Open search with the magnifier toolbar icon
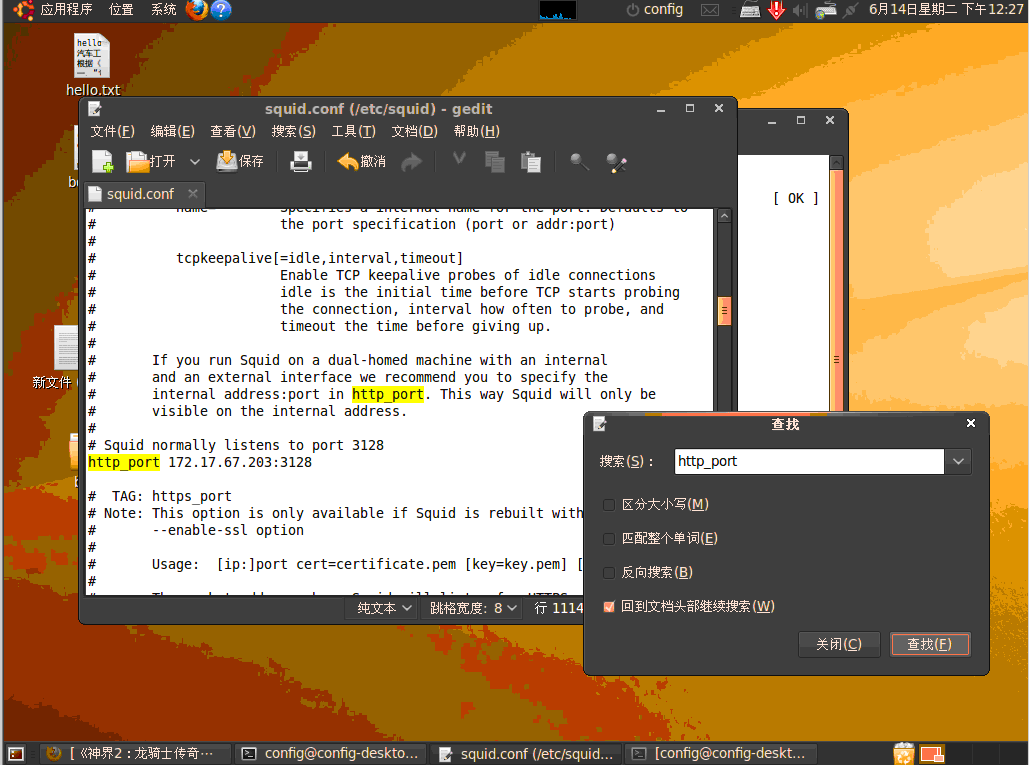The width and height of the screenshot is (1029, 765). click(579, 161)
